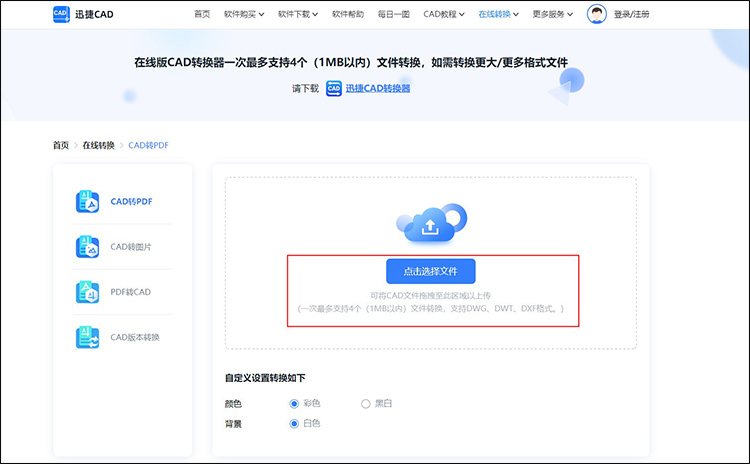Click the cloud upload icon
The width and height of the screenshot is (750, 464).
coord(431,223)
